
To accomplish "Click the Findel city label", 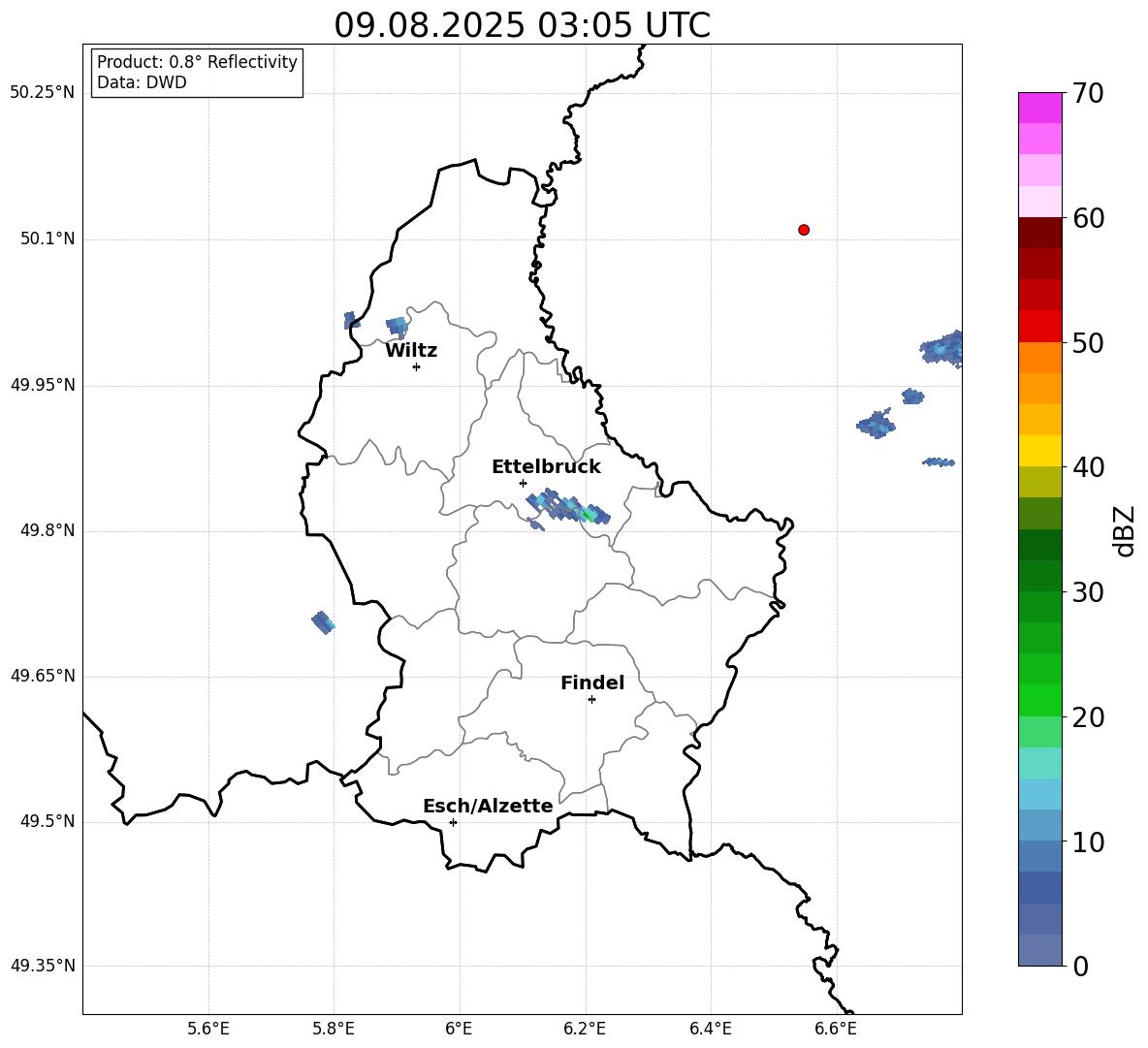I will (x=592, y=683).
